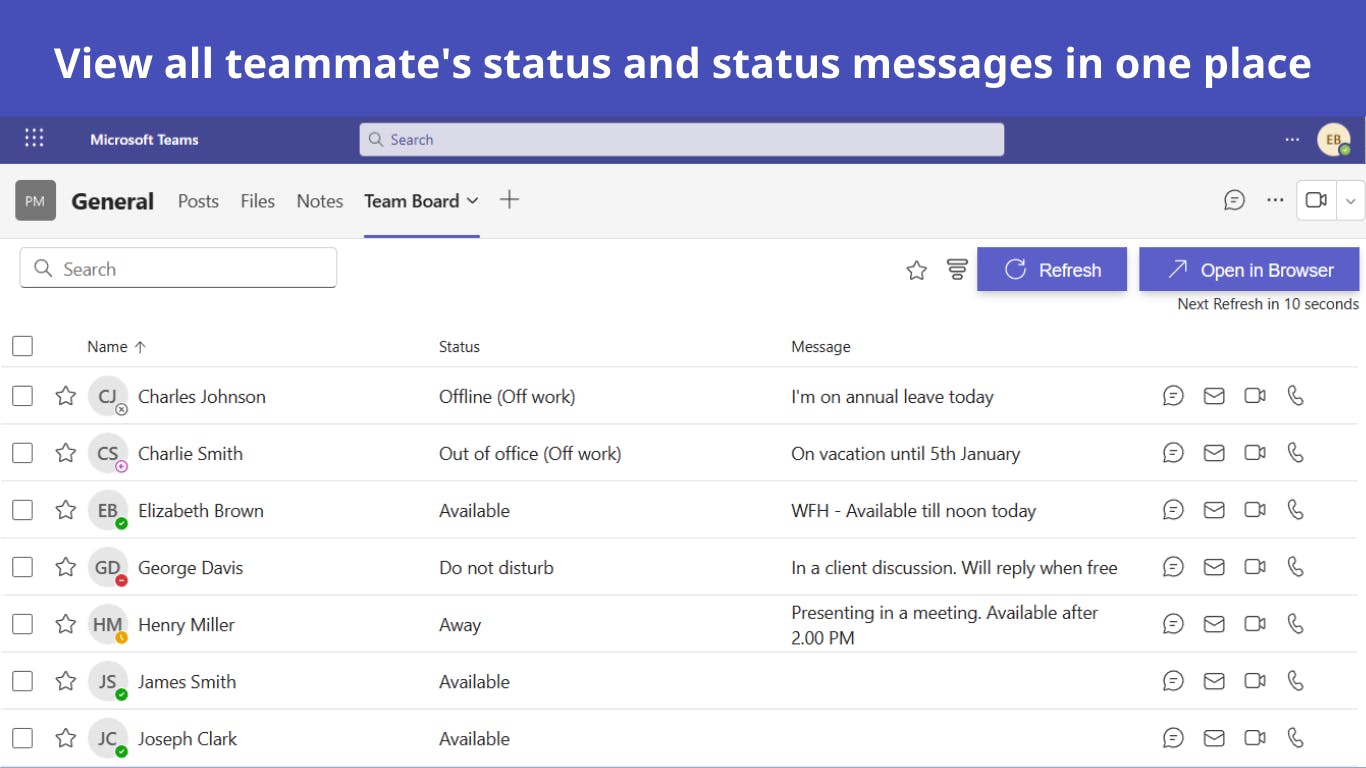
Task: Click the Refresh button
Action: [1052, 269]
